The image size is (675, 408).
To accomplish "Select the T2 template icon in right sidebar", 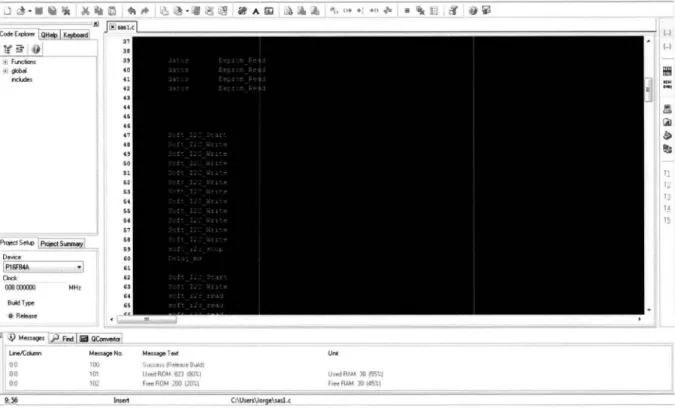I will coord(667,185).
